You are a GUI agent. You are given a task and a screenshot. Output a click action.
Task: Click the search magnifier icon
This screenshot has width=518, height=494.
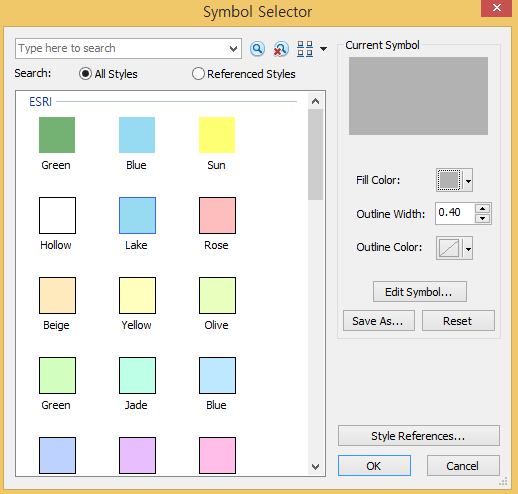[257, 49]
